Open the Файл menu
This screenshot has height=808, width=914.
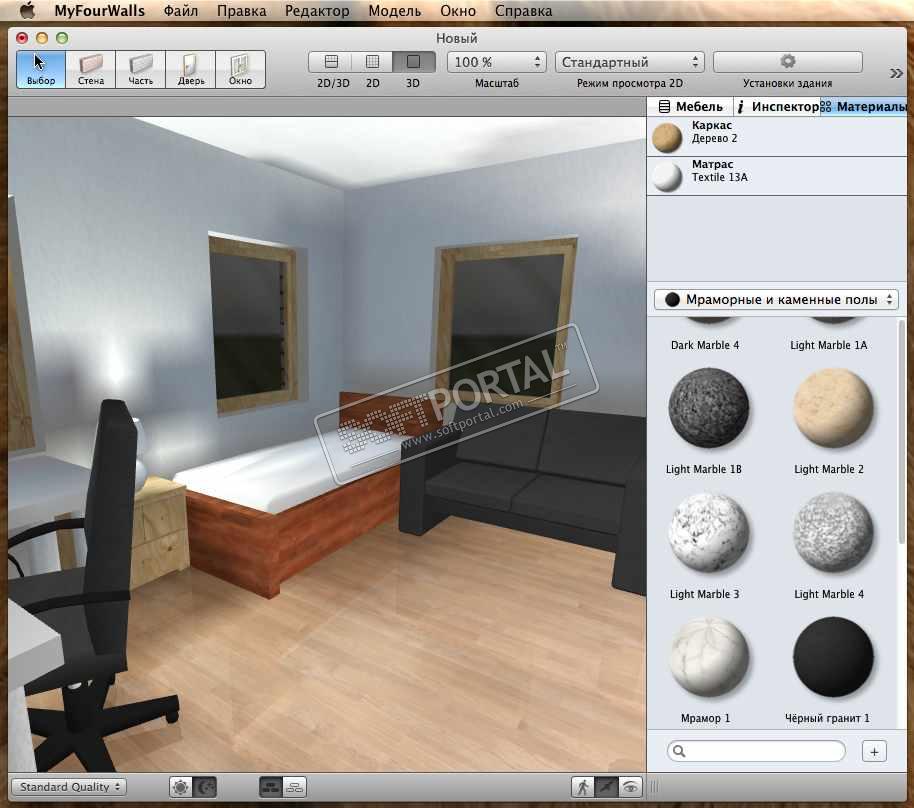coord(181,10)
